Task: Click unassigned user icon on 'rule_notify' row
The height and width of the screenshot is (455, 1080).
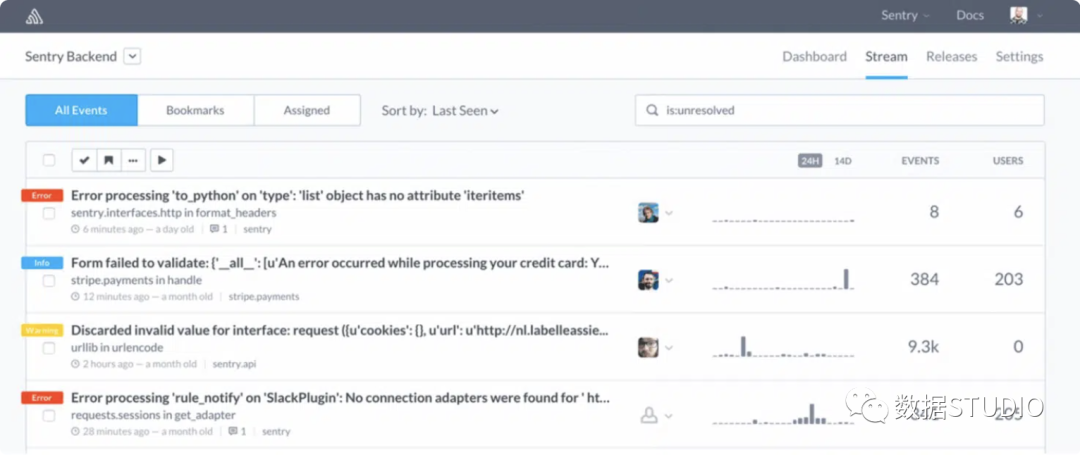Action: point(649,416)
